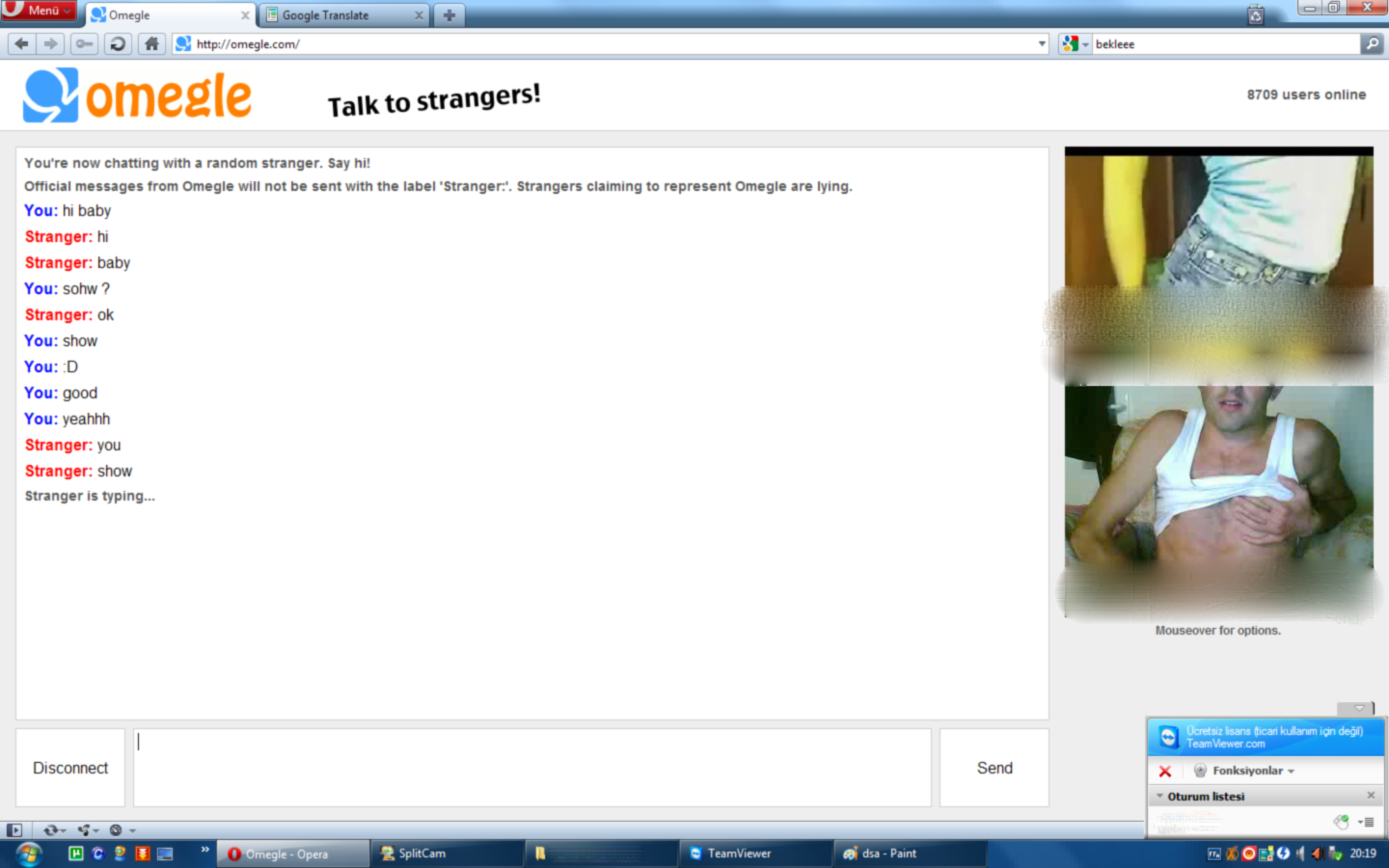Open a new tab with the plus button
This screenshot has height=868, width=1389.
tap(449, 15)
